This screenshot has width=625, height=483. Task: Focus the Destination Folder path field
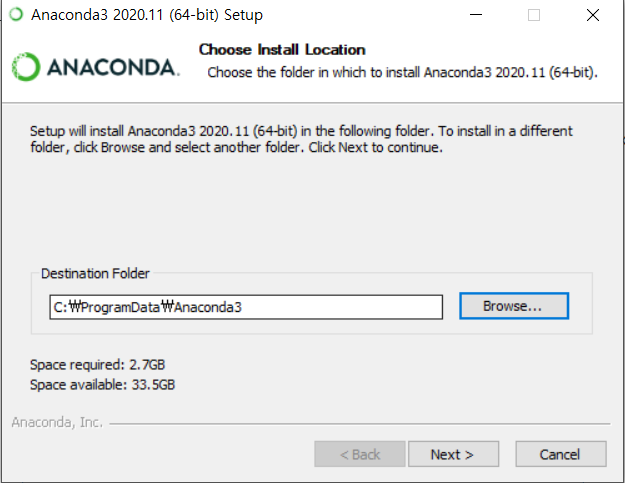pyautogui.click(x=246, y=307)
